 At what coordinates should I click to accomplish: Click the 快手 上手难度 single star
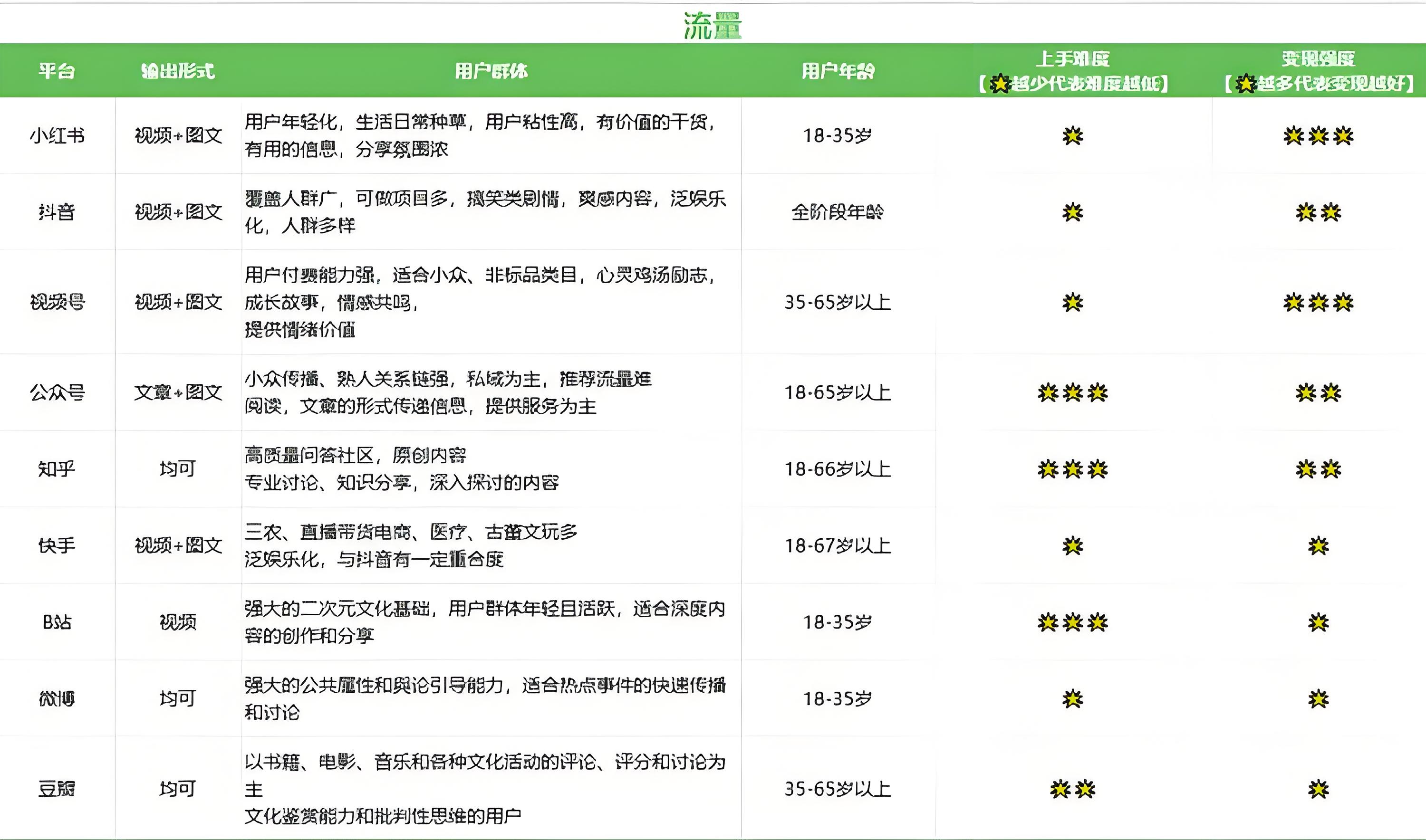pos(1073,545)
